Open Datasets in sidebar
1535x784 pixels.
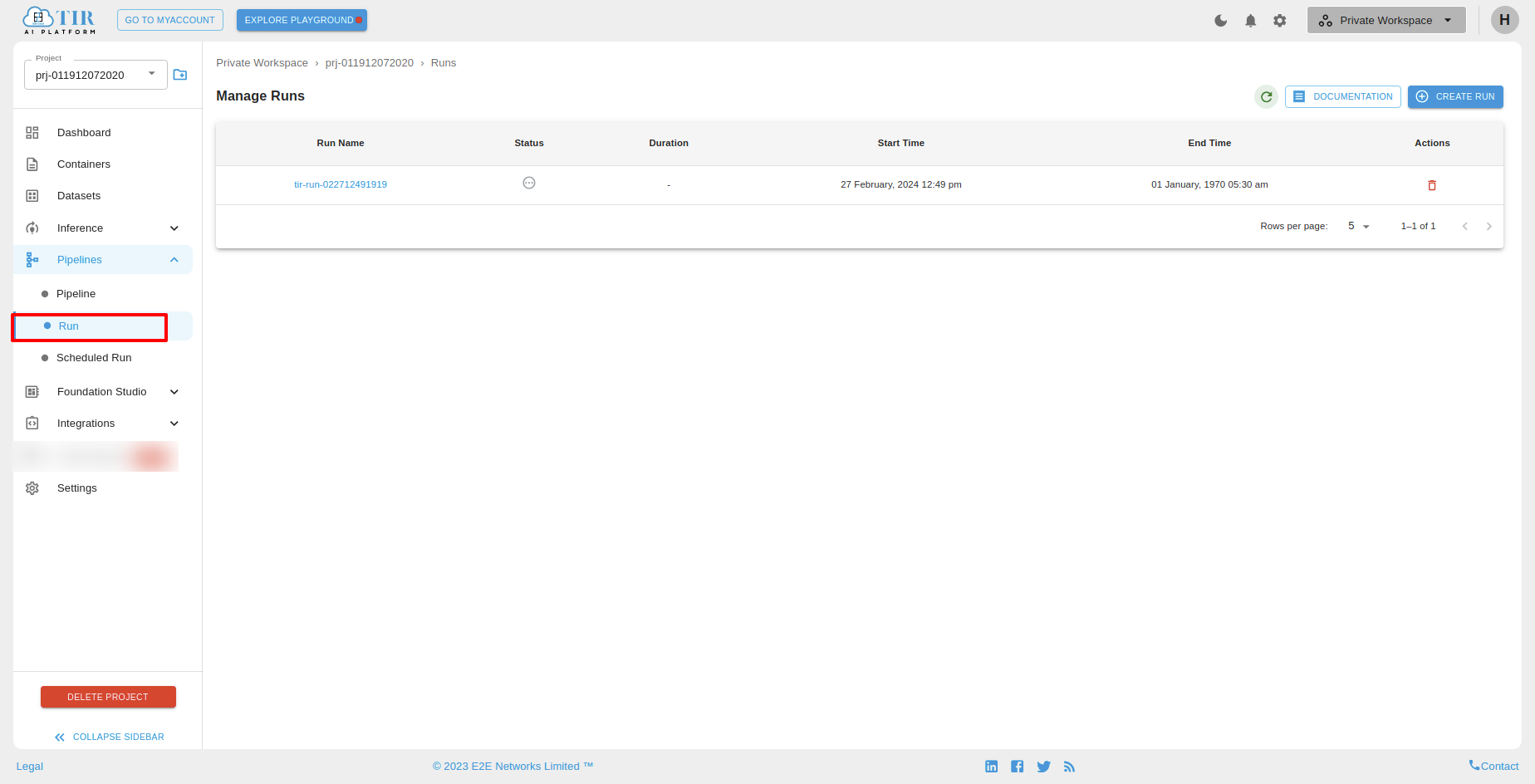click(x=79, y=196)
